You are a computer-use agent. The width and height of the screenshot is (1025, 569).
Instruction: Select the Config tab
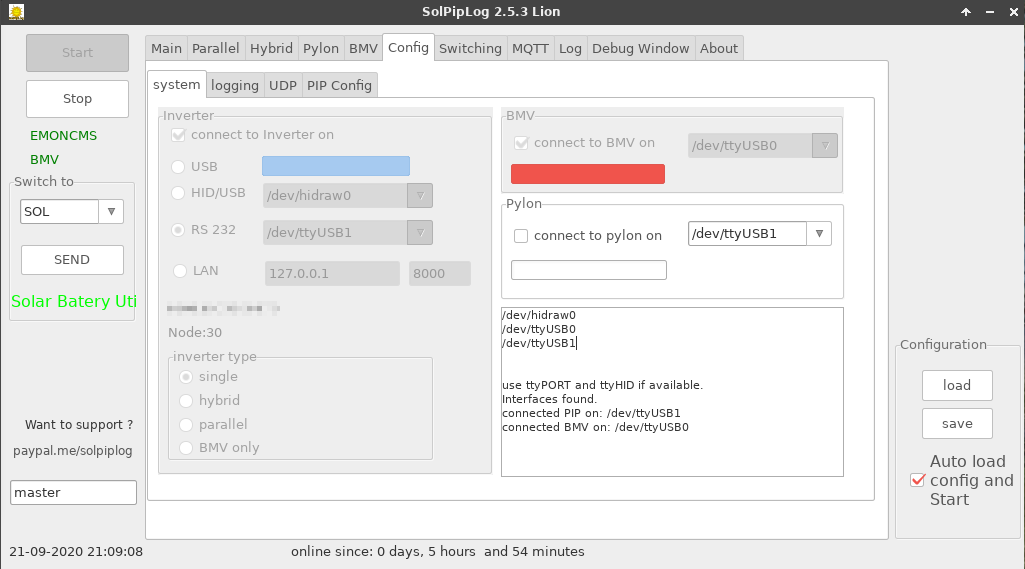(409, 47)
